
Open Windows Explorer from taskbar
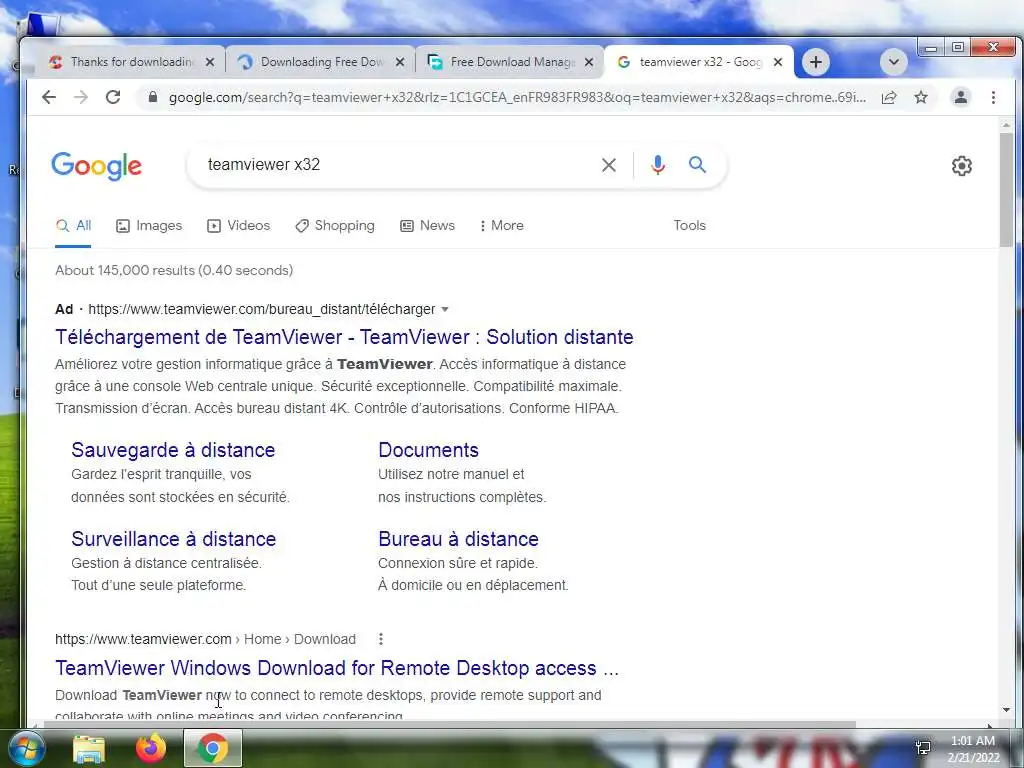tap(89, 749)
